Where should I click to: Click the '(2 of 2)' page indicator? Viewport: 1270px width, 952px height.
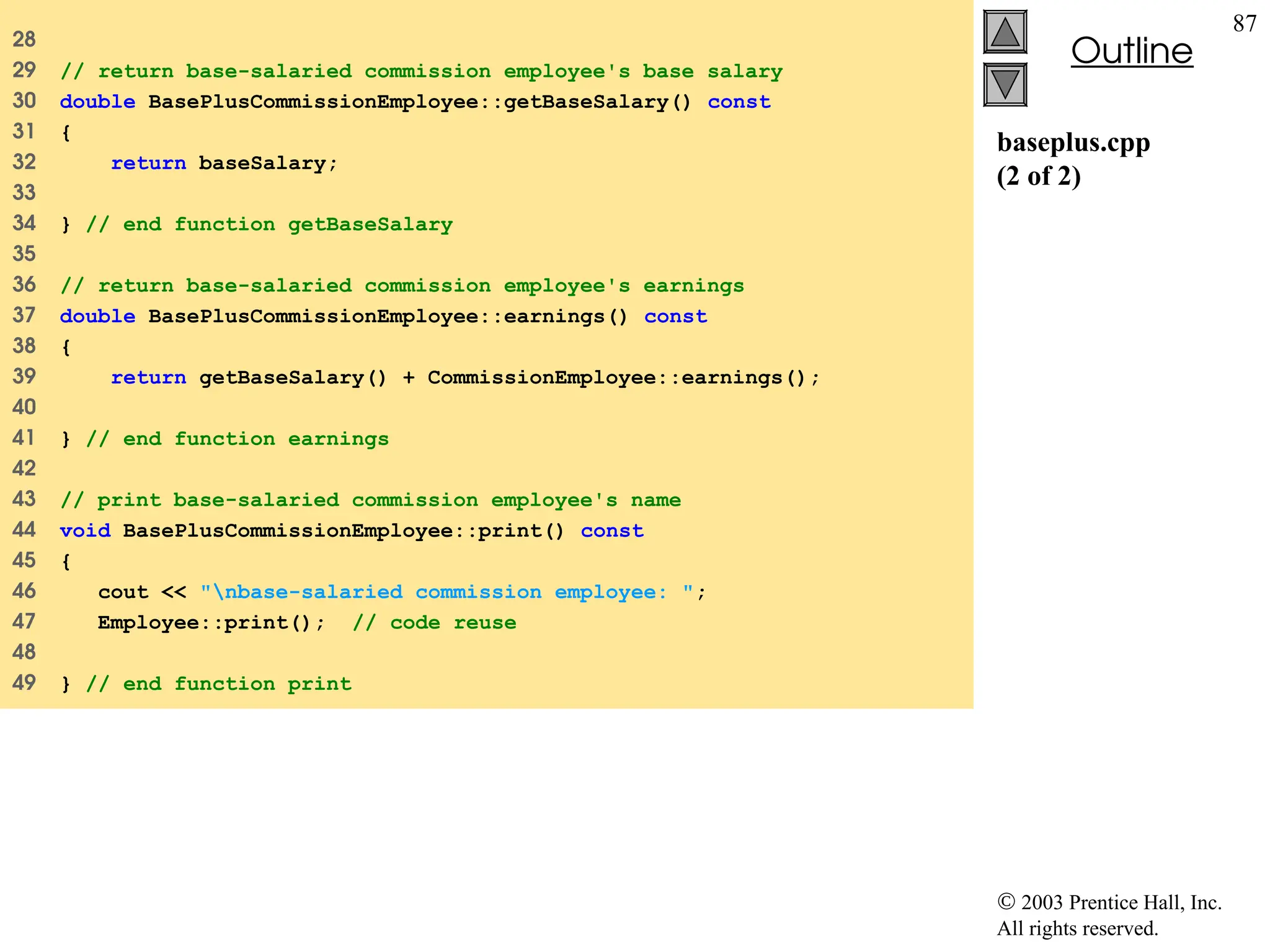point(1039,177)
